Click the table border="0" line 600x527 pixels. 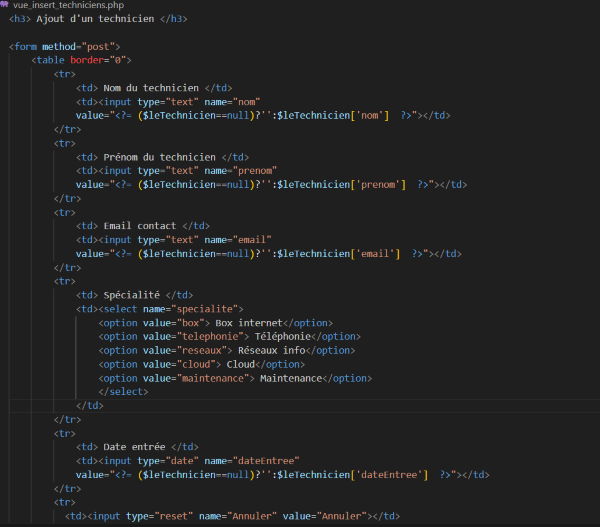point(82,60)
